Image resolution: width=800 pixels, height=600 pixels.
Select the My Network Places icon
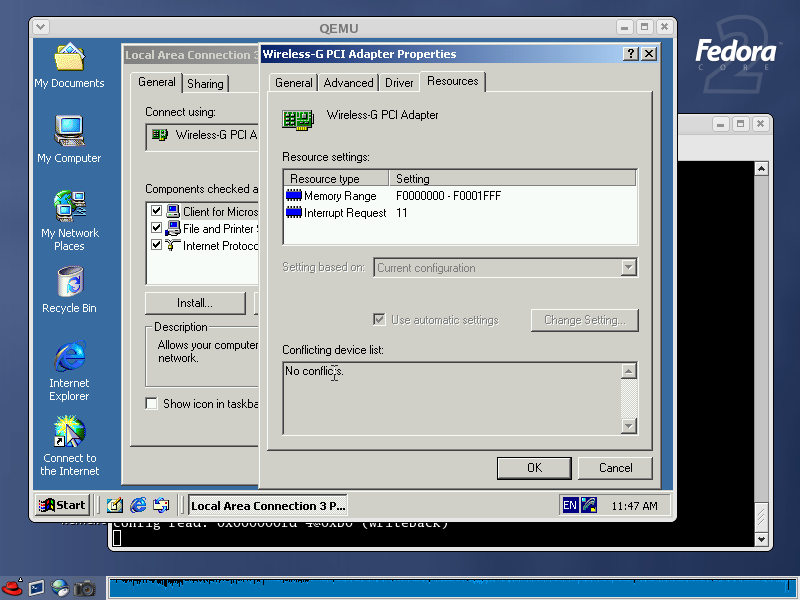coord(69,220)
